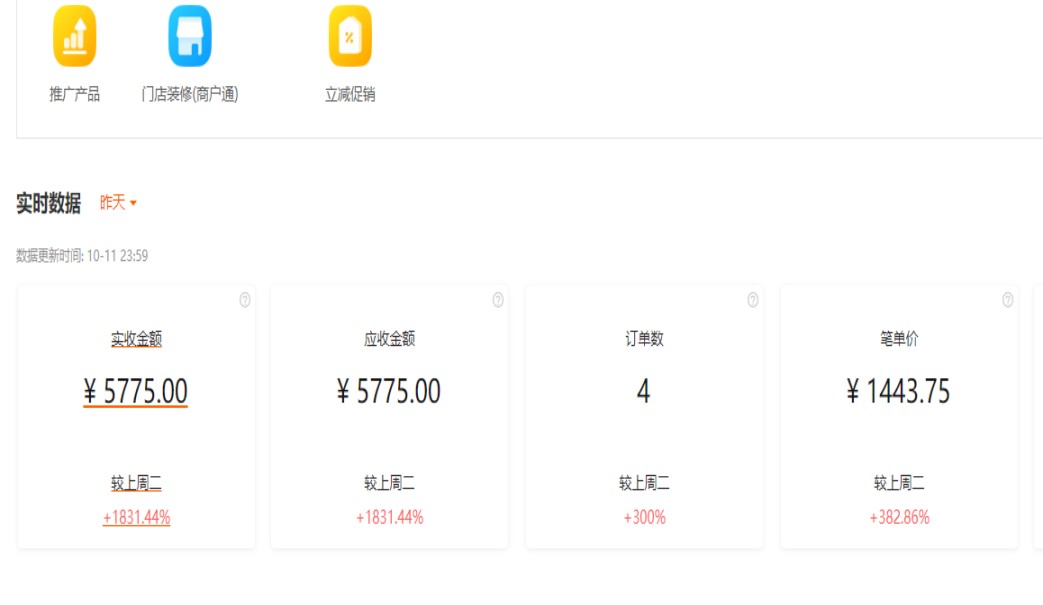Click help icon on 订单数 card
The image size is (1043, 605).
(x=753, y=300)
